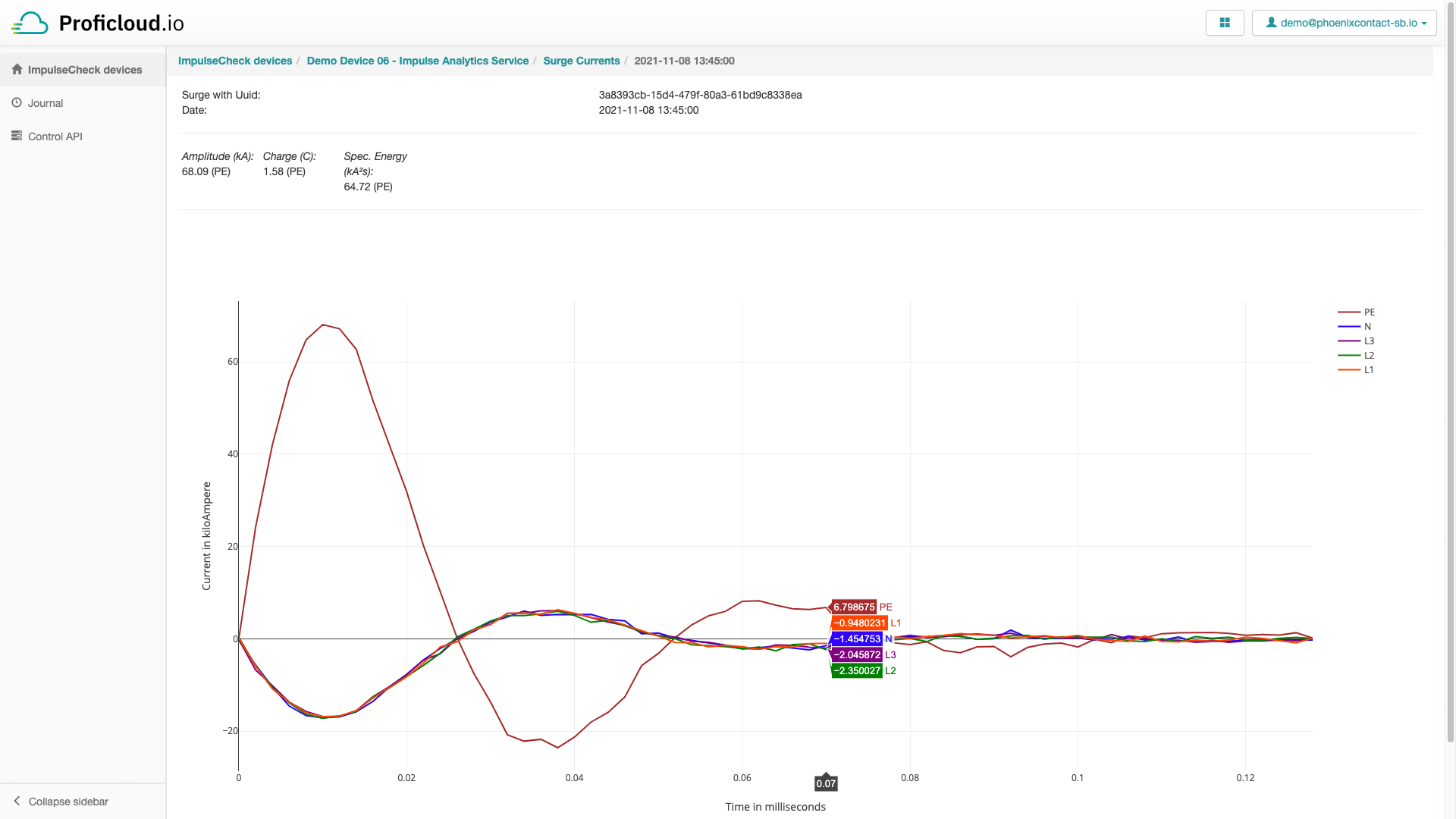Screen dimensions: 1456x819
Task: Drag the timeline marker at 0.07ms
Action: pos(826,783)
